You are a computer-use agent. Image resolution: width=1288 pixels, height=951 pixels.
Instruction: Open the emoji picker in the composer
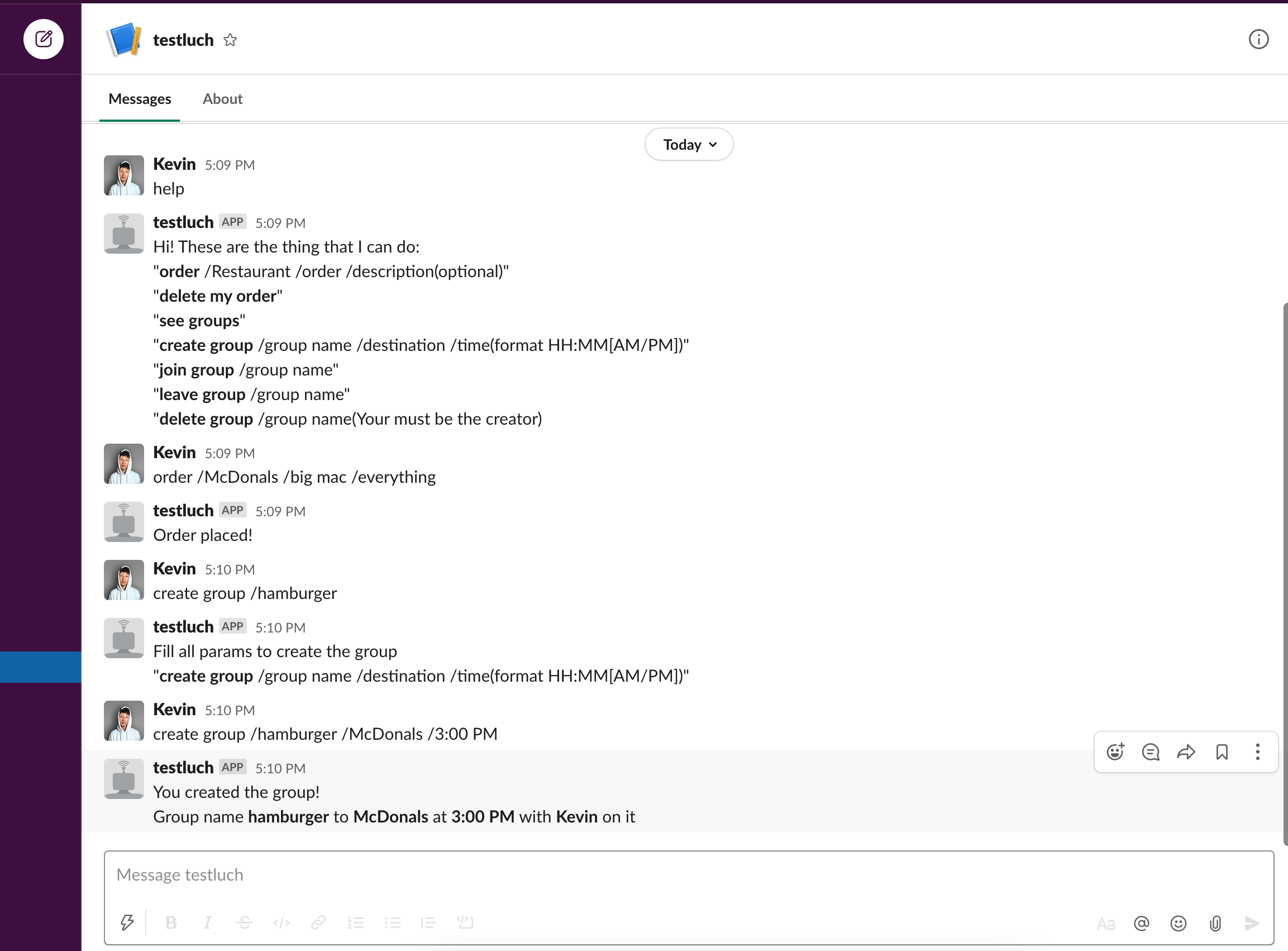tap(1178, 923)
